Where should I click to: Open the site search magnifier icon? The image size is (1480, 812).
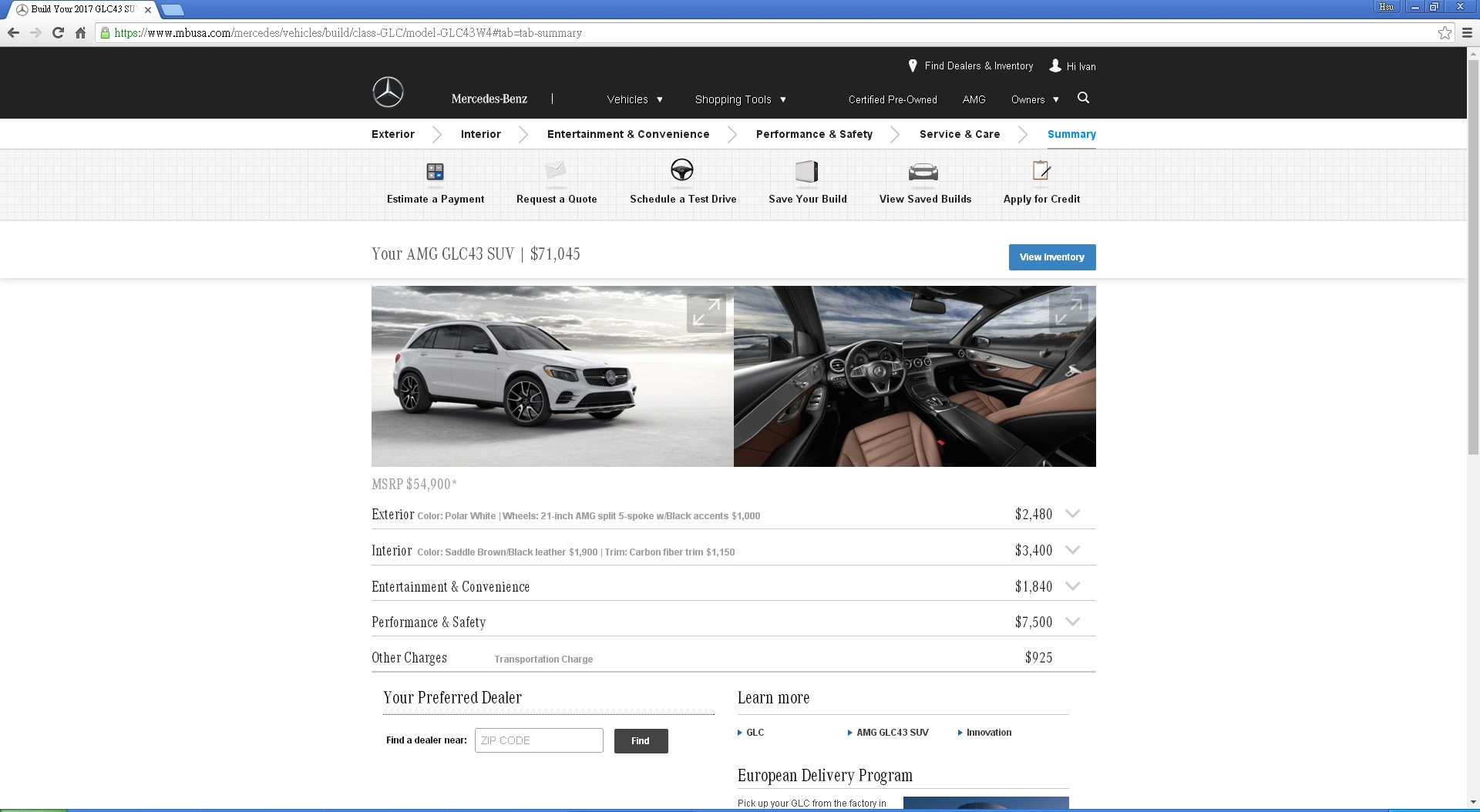click(1083, 98)
